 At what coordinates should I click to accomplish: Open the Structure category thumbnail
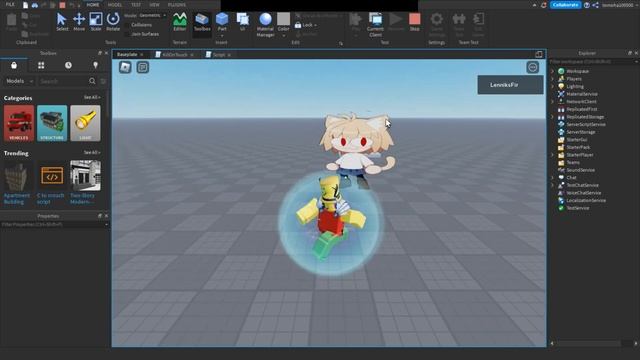point(52,123)
